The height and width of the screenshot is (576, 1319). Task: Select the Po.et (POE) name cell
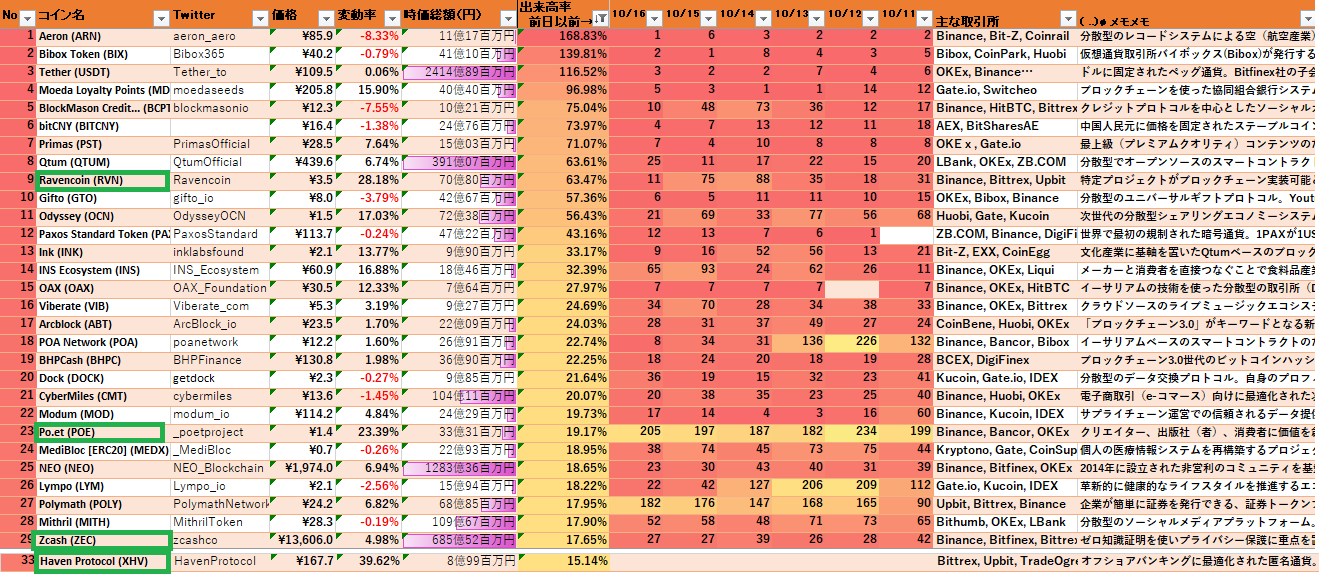[99, 432]
